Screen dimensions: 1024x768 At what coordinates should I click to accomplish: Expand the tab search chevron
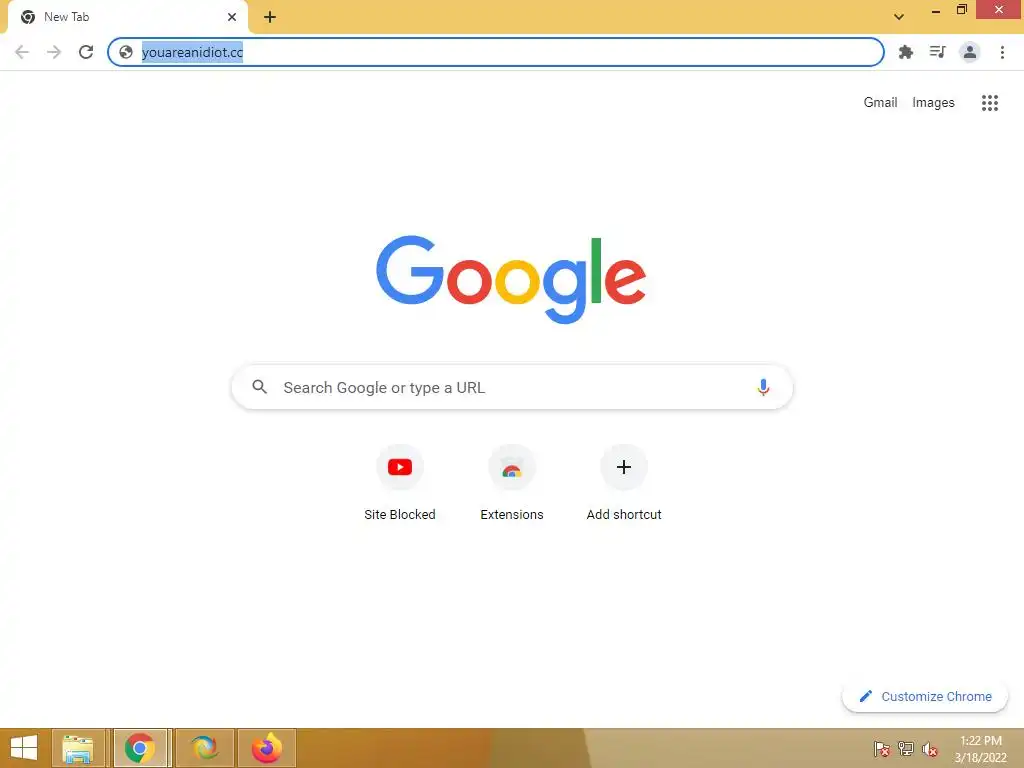[x=899, y=17]
